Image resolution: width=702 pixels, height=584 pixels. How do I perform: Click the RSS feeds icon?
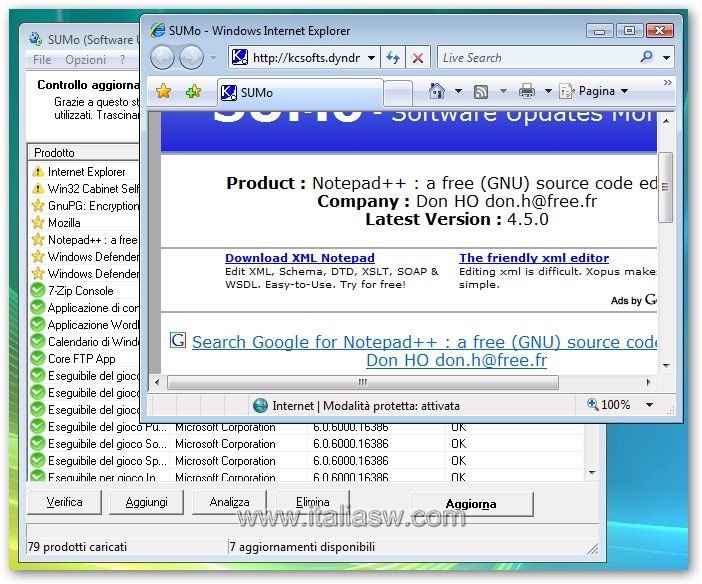(480, 92)
